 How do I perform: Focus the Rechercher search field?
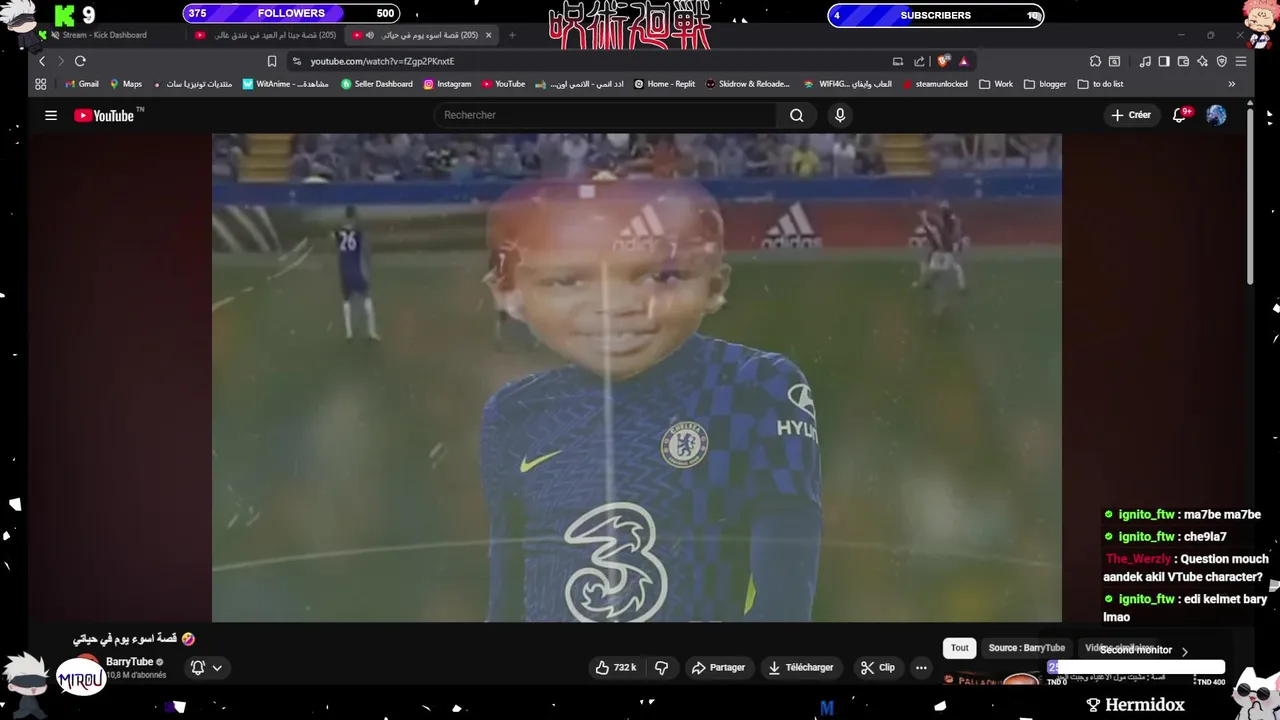point(606,115)
